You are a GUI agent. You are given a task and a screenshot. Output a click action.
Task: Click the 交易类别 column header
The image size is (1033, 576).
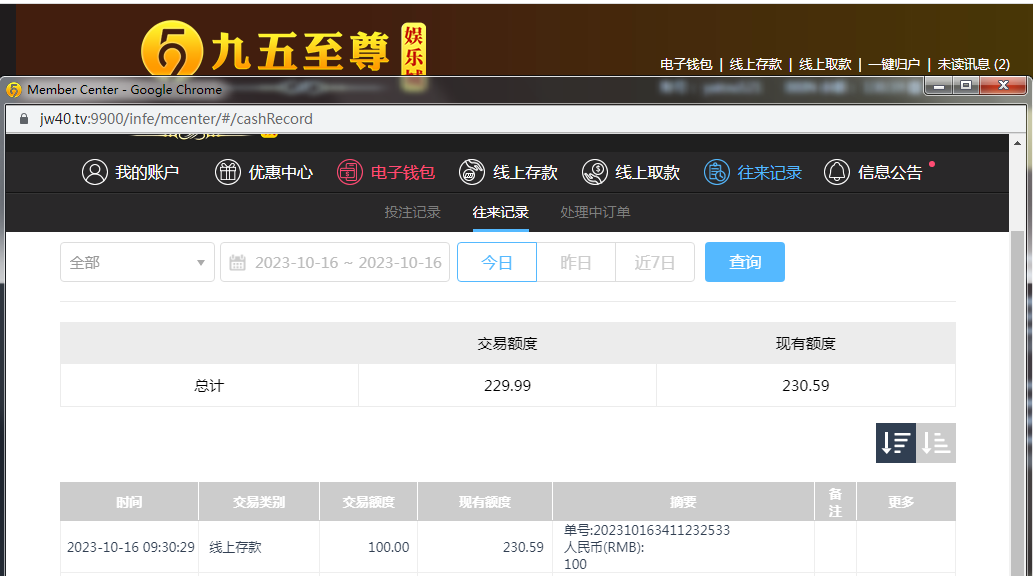[x=259, y=502]
